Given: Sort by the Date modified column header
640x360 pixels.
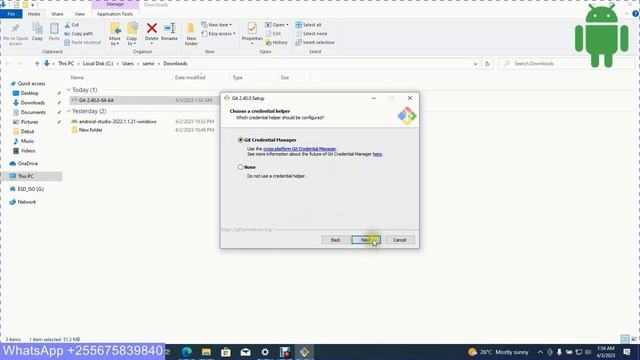Looking at the screenshot, I should [190, 78].
